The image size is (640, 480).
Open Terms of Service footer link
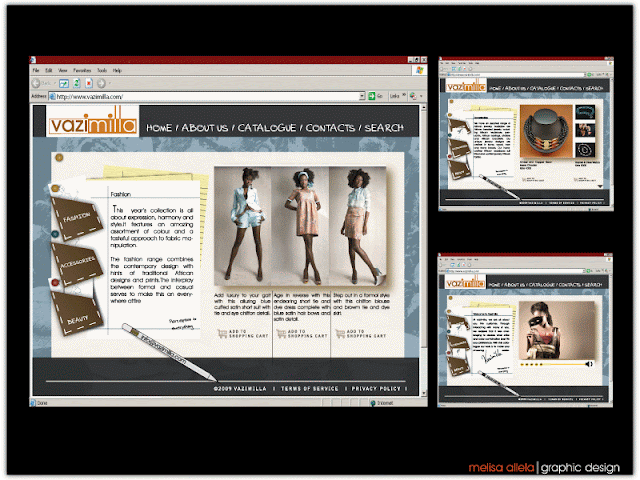click(309, 389)
